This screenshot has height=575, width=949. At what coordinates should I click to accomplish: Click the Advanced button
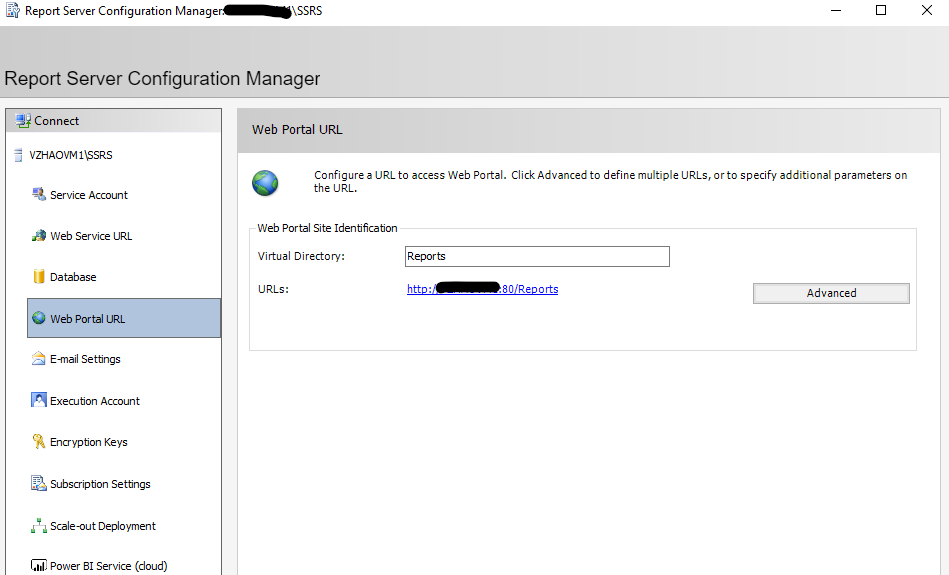coord(831,293)
